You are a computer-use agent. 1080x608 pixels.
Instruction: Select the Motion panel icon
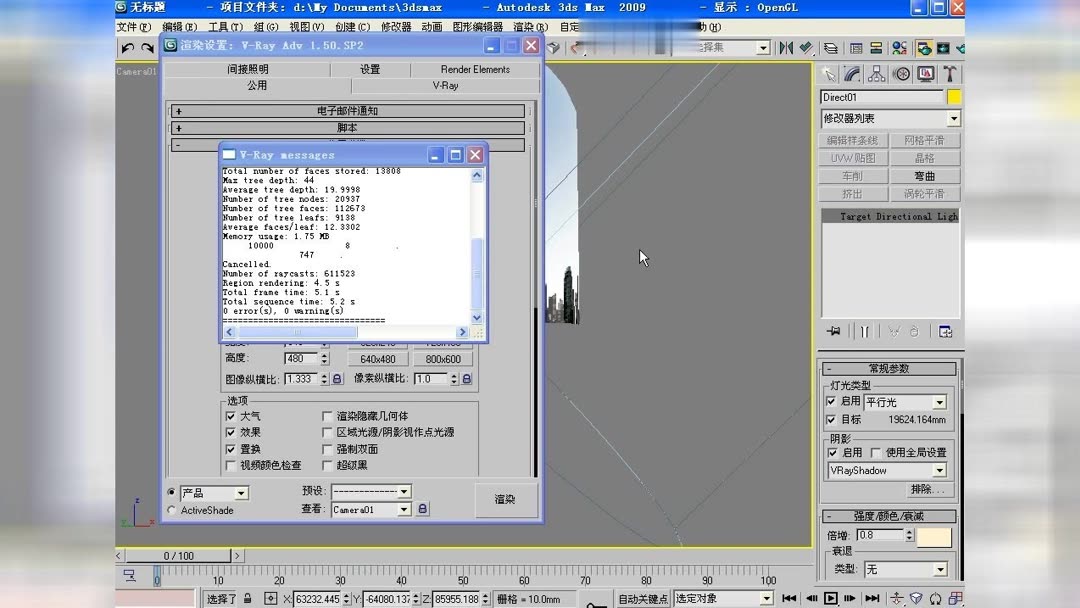899,74
